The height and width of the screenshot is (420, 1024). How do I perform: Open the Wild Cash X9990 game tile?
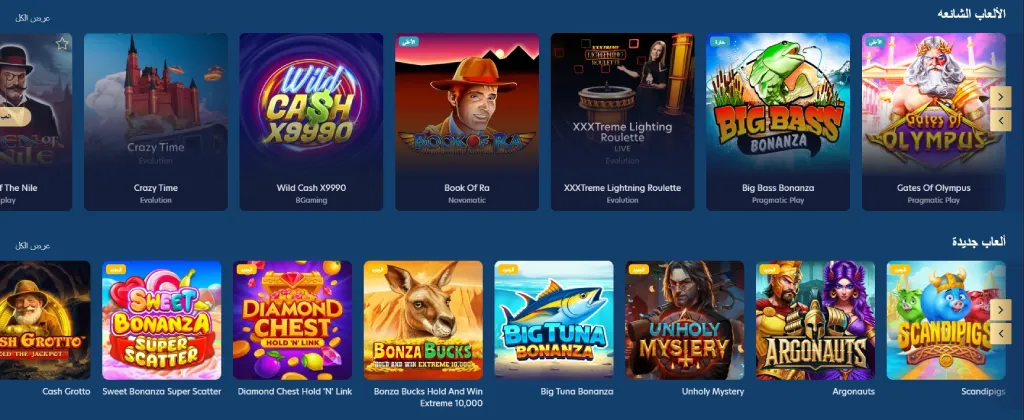(312, 122)
